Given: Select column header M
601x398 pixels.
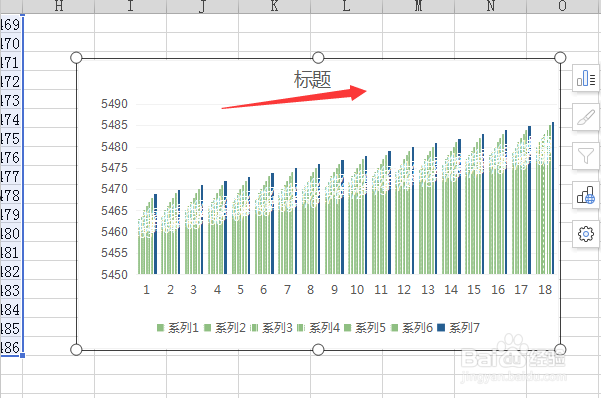Looking at the screenshot, I should 419,6.
